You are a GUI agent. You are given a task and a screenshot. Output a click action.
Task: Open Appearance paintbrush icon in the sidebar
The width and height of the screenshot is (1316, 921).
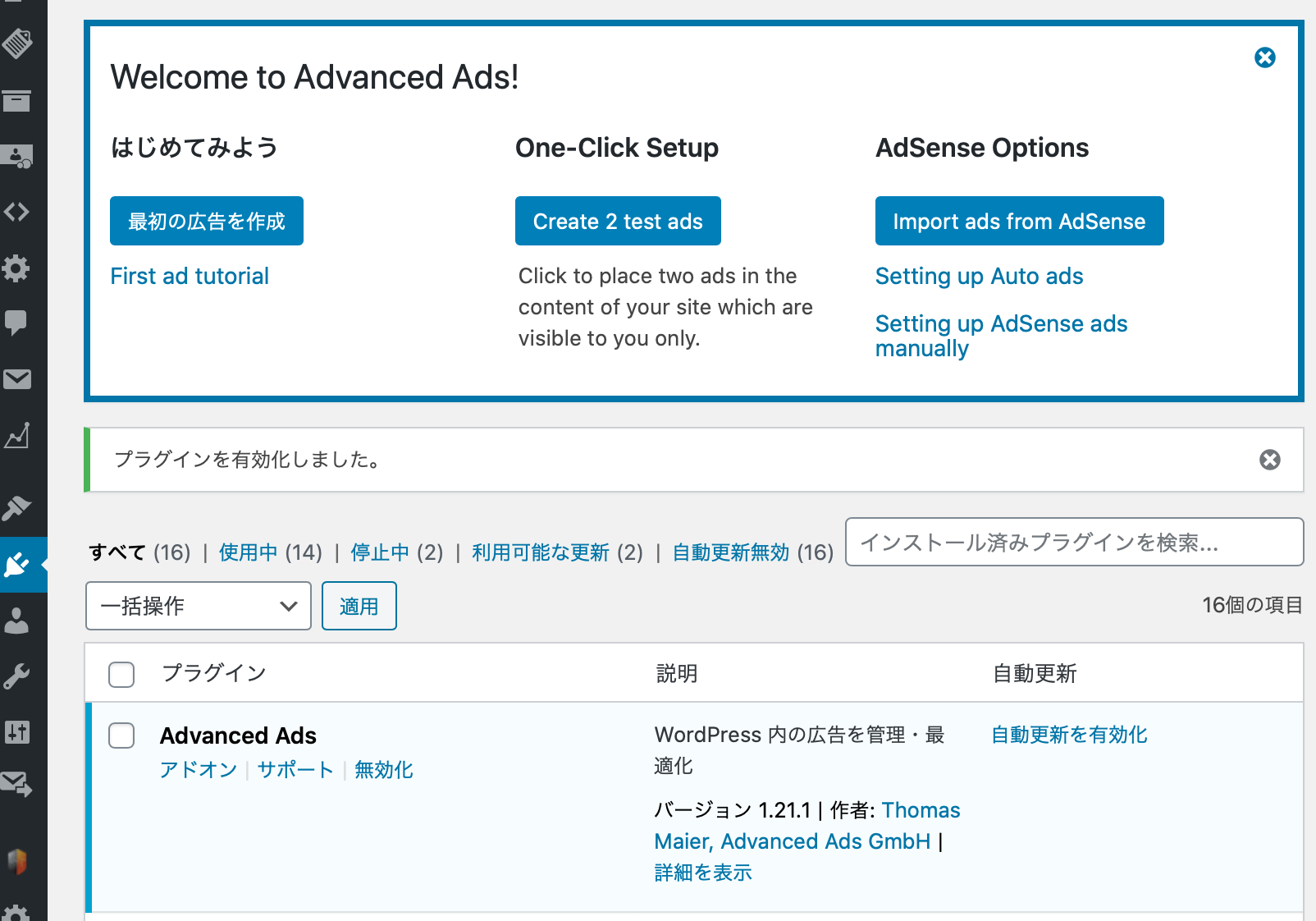point(16,508)
